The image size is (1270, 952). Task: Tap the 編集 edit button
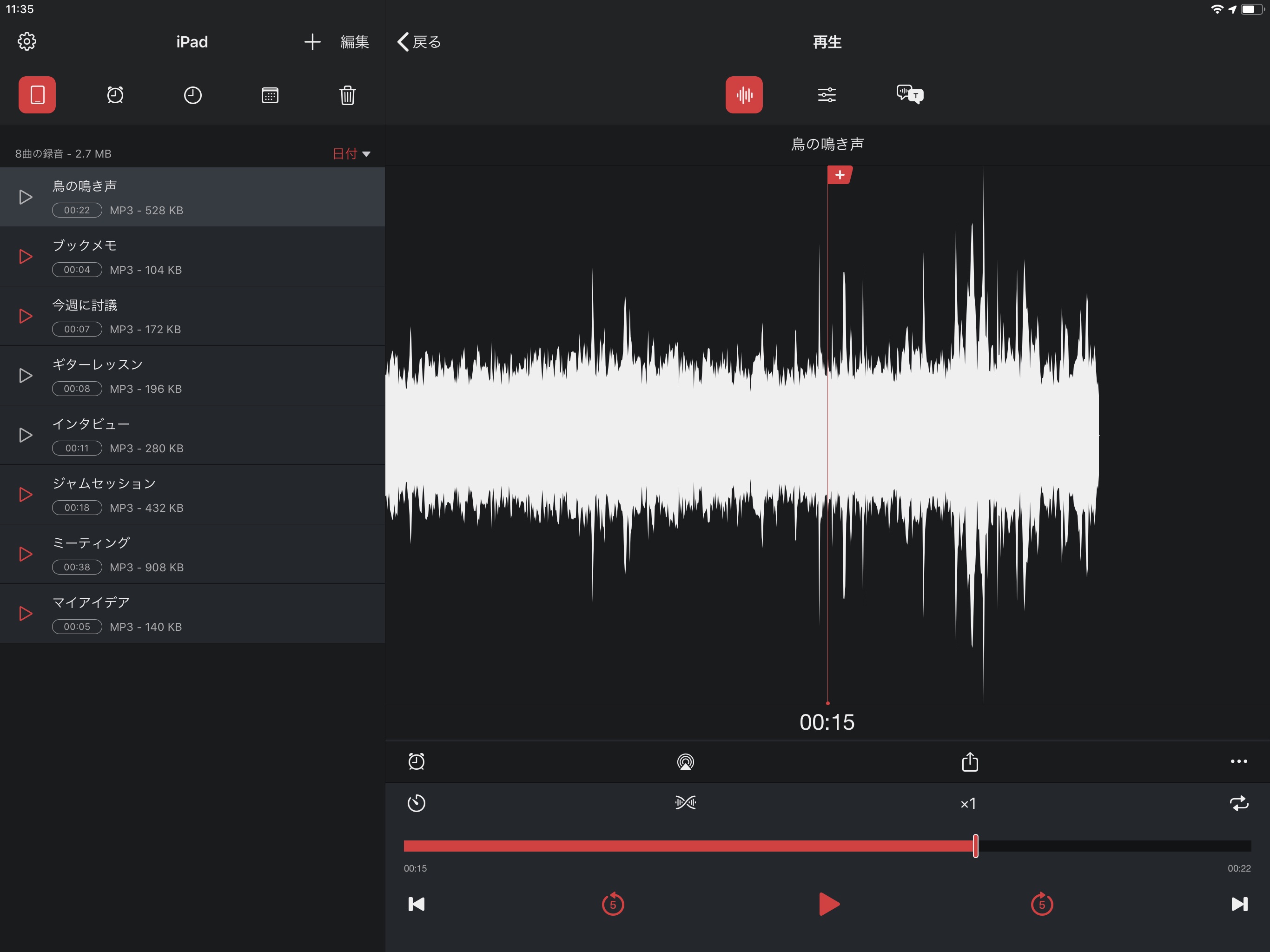[354, 42]
